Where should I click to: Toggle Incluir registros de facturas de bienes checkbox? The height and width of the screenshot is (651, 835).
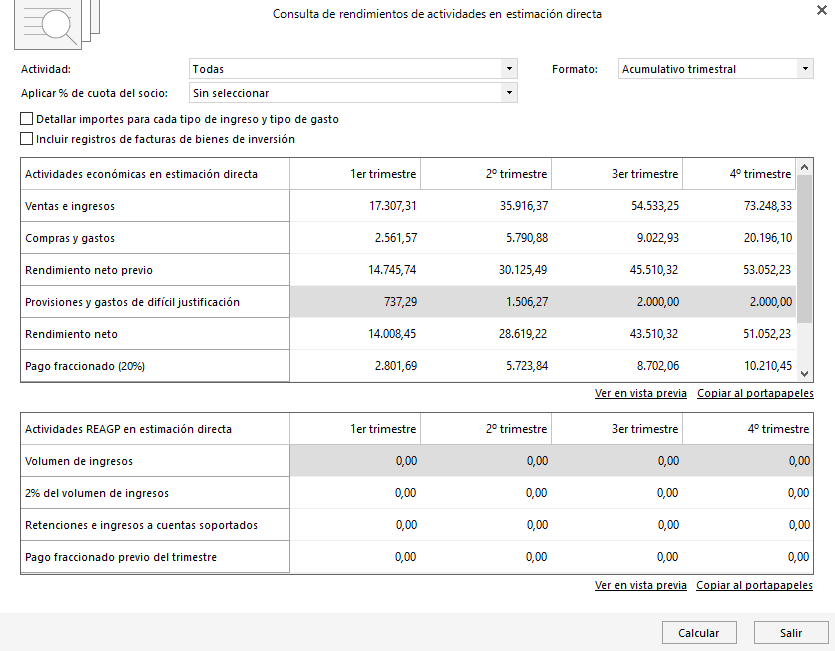click(x=26, y=139)
